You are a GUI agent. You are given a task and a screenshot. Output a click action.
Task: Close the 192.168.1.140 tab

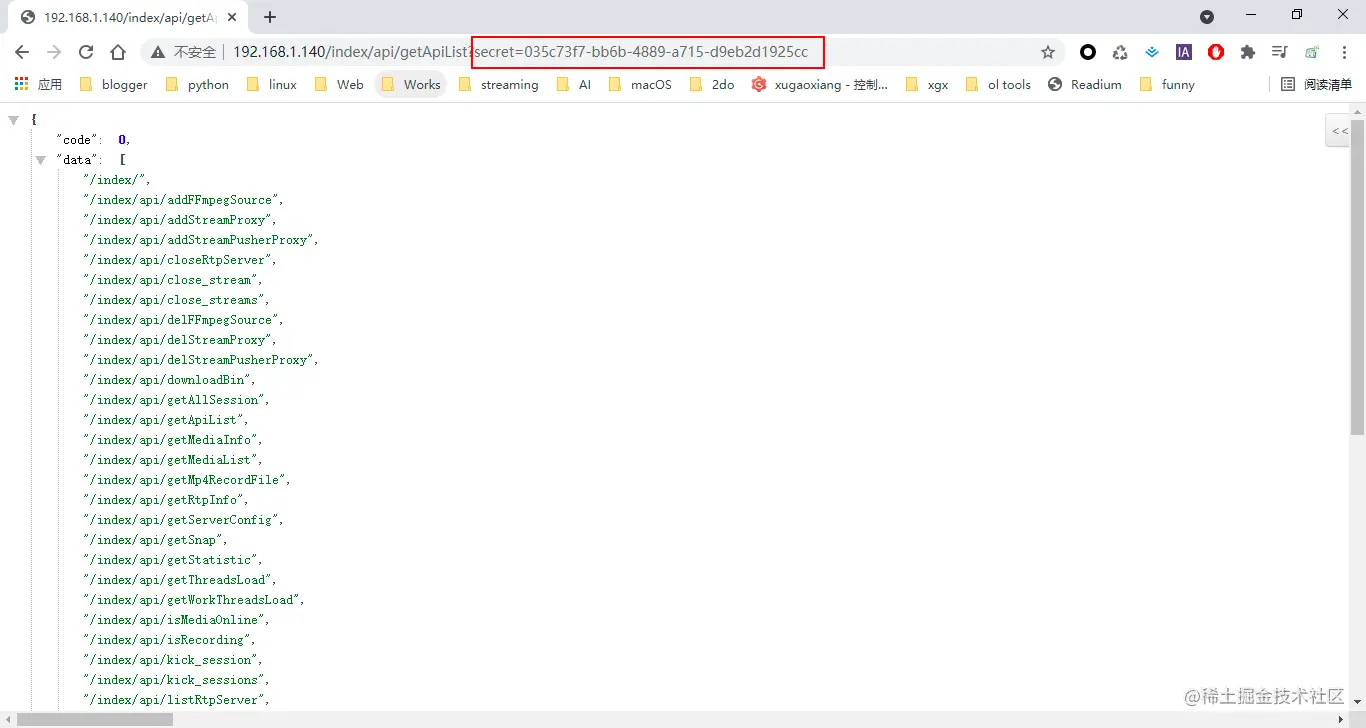[x=233, y=17]
